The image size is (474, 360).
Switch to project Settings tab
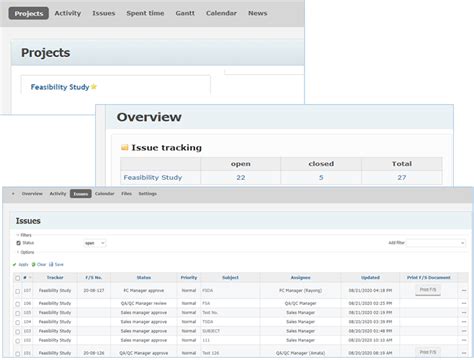(148, 194)
